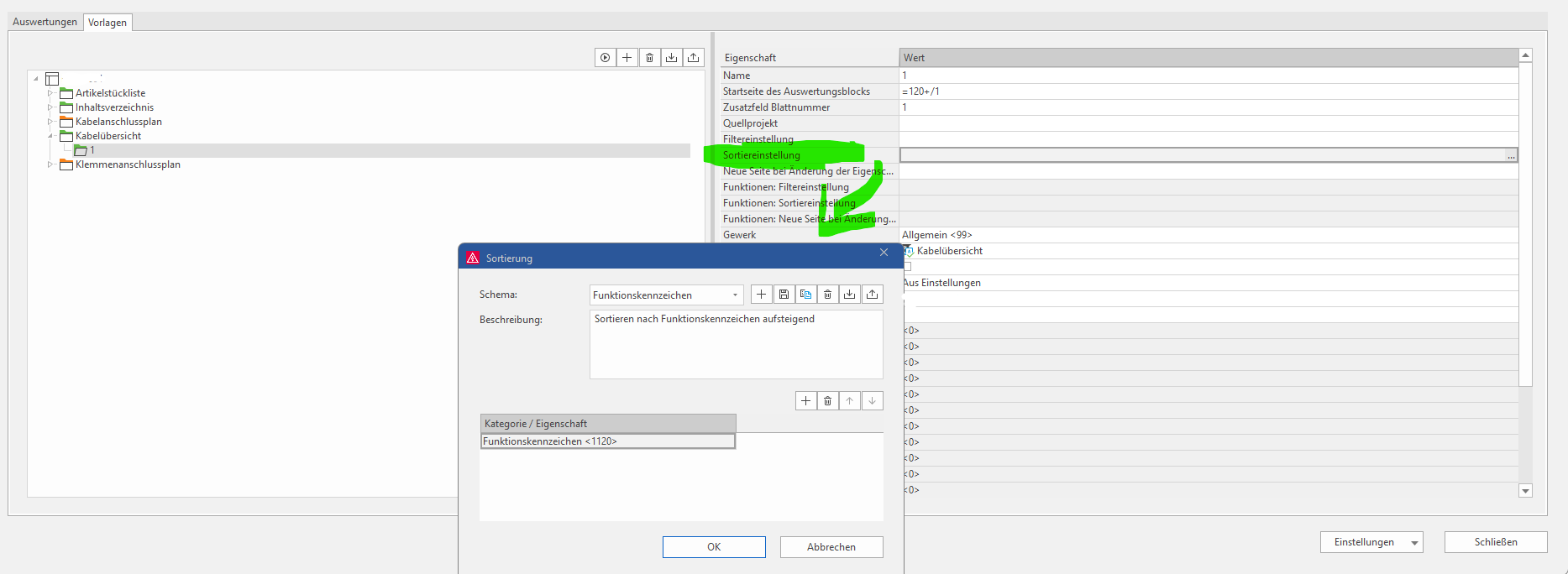This screenshot has width=1568, height=574.
Task: Delete the sort property via trash above Kategorie list
Action: click(827, 401)
